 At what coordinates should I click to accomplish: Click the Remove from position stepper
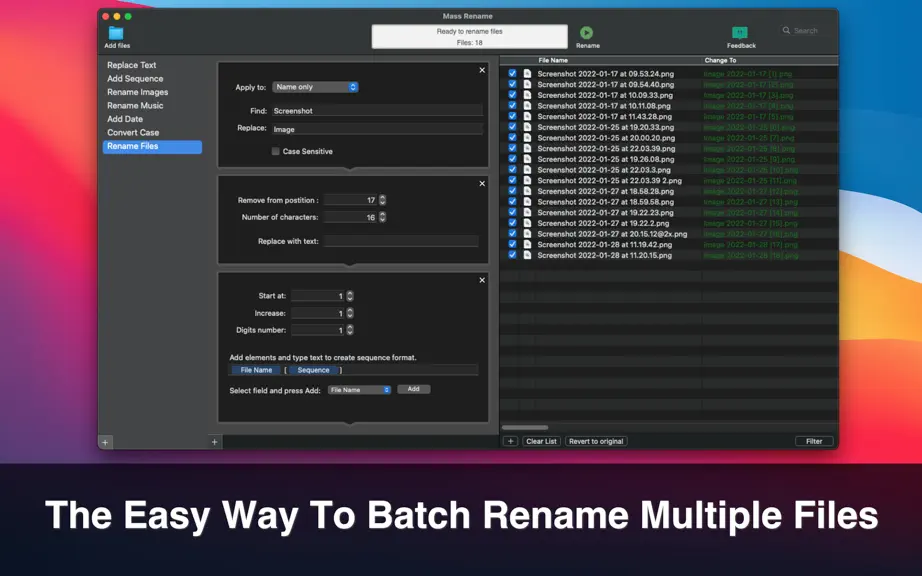point(382,200)
